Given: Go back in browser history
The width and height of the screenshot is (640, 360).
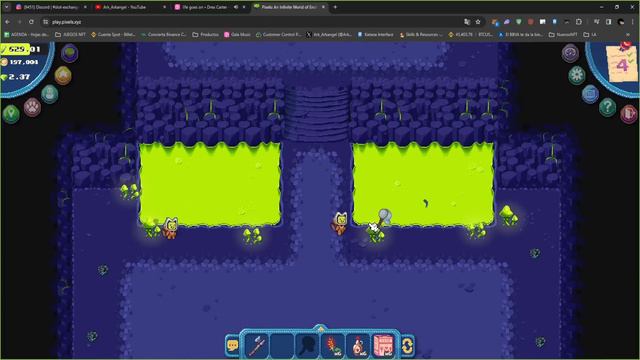Looking at the screenshot, I should tap(8, 22).
